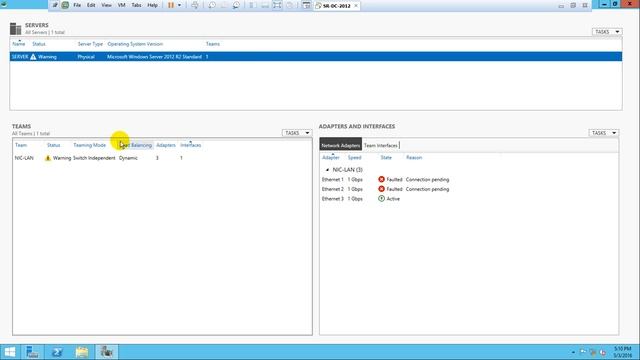Click the green library icon beside File

[65, 5]
